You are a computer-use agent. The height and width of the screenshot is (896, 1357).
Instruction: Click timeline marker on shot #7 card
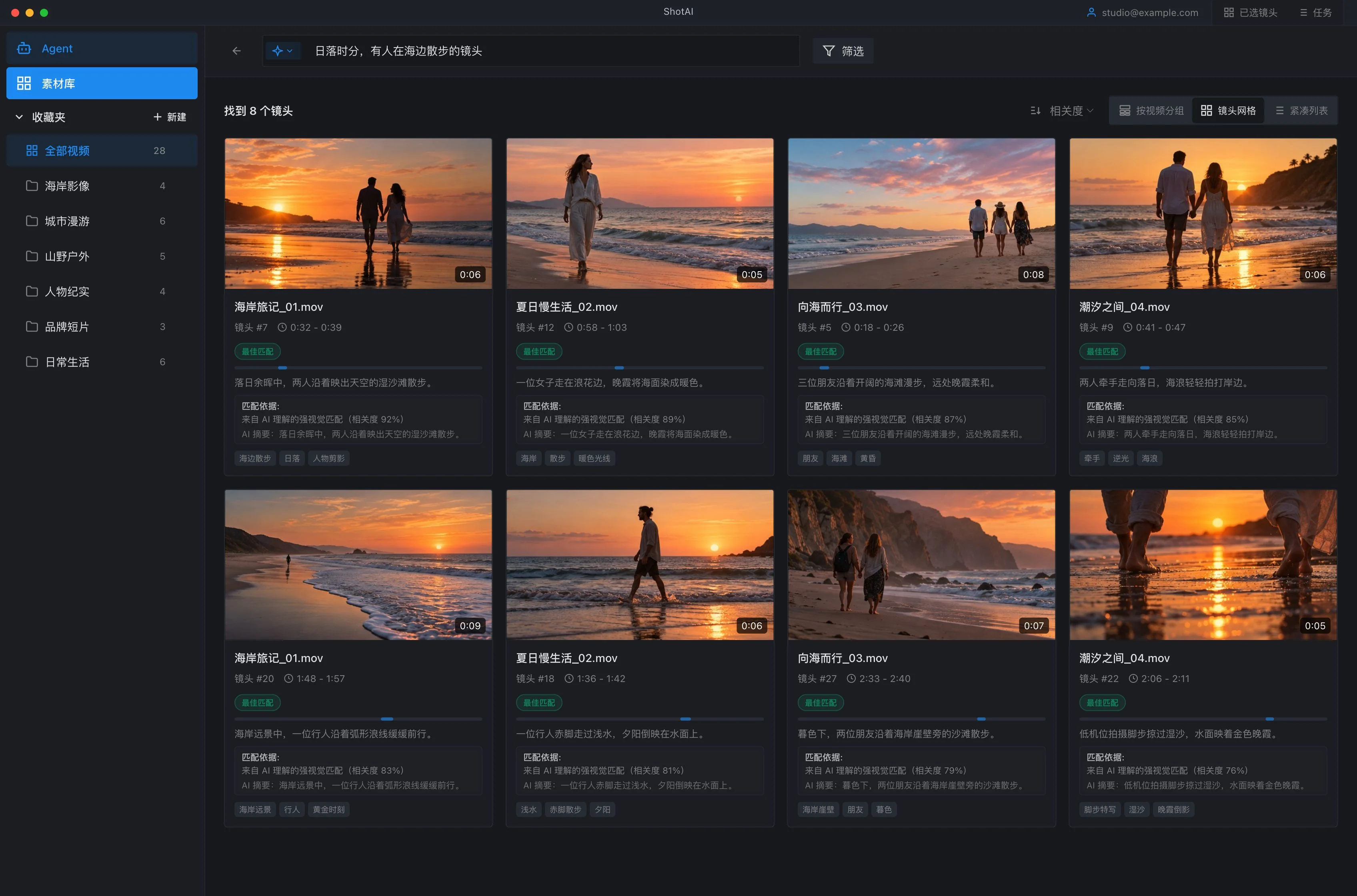(282, 368)
